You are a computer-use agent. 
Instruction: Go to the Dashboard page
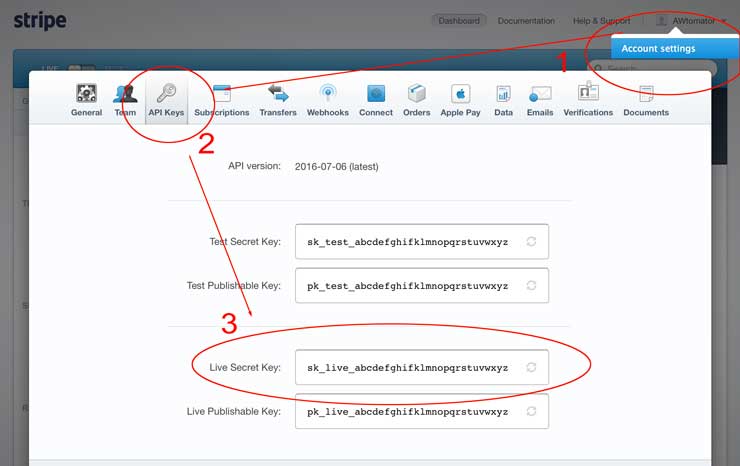tap(459, 21)
